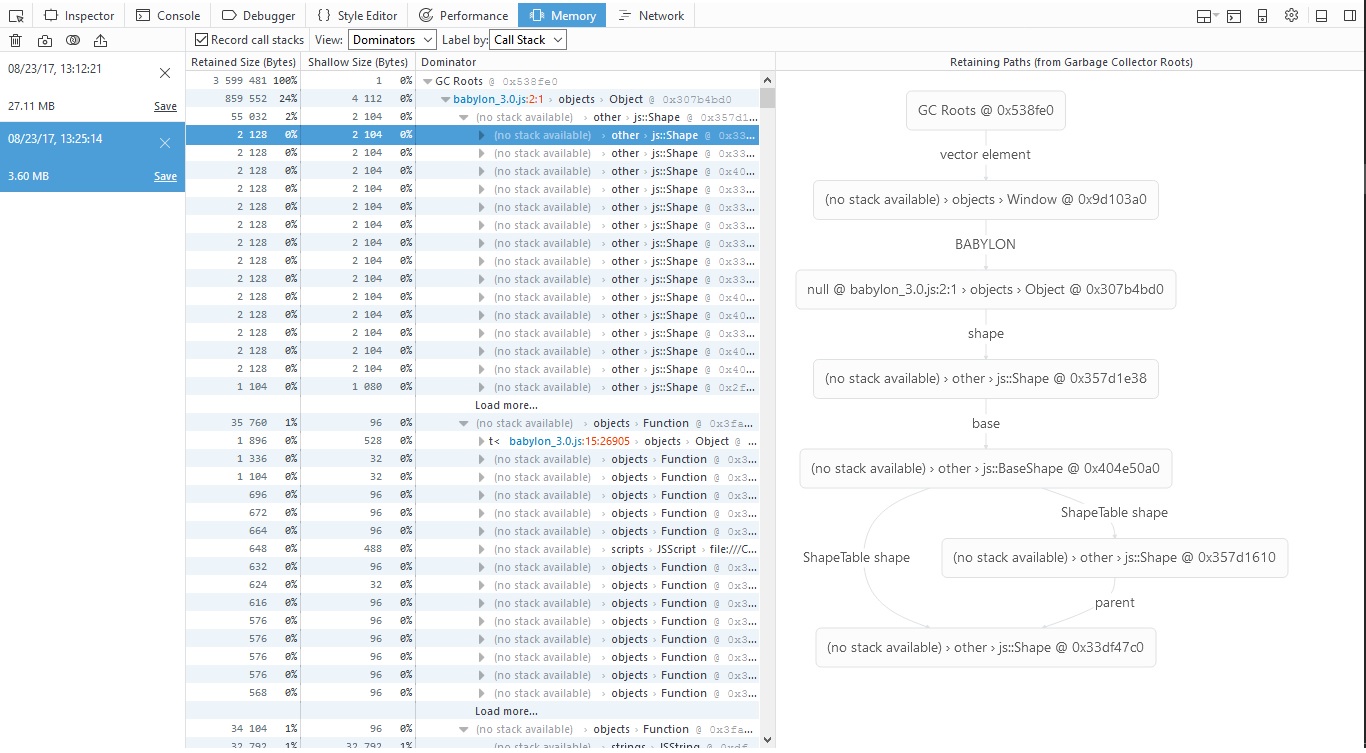Delete the 13:25:14 snapshot with X
1366x753 pixels.
click(165, 143)
